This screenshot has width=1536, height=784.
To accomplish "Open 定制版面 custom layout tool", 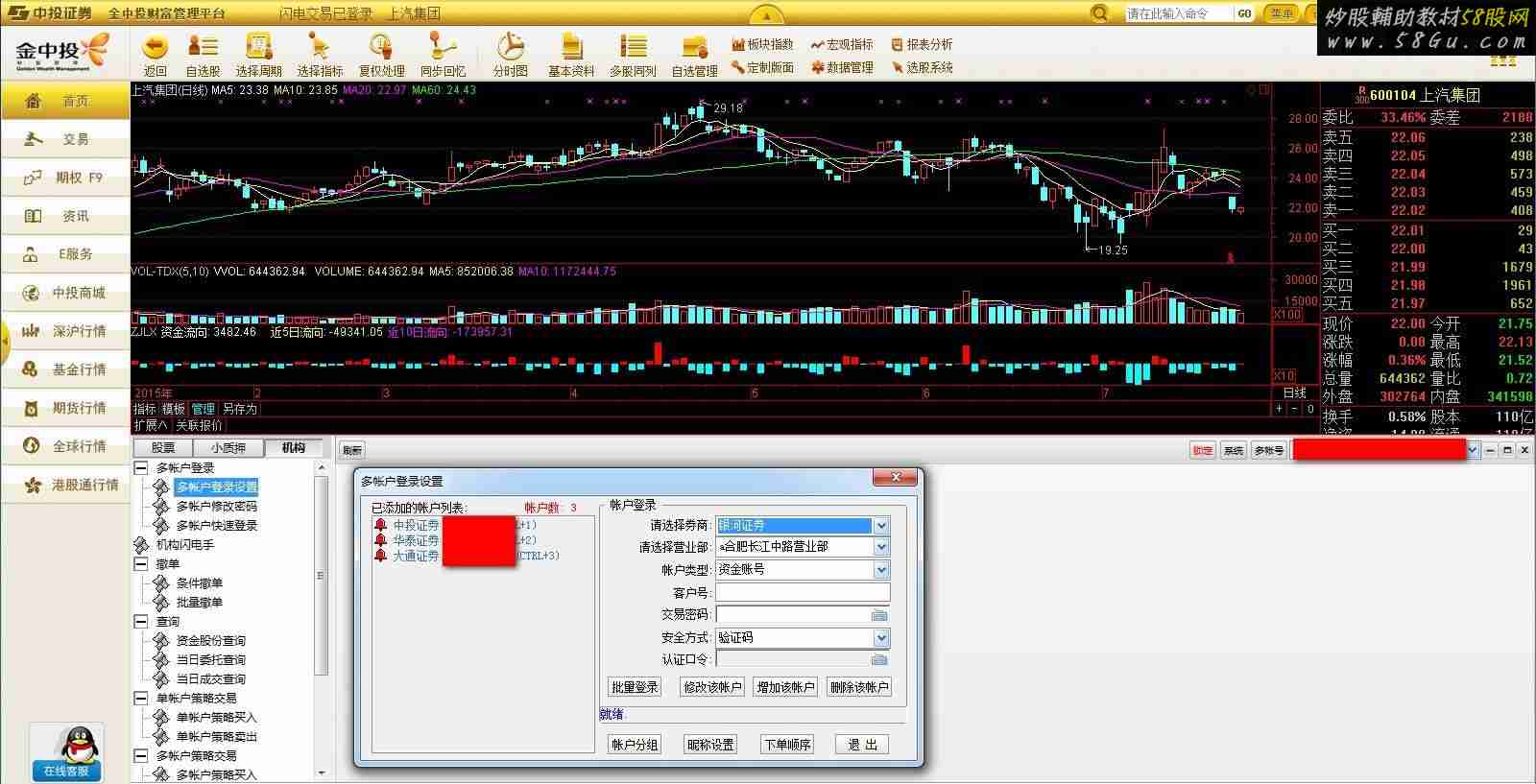I will click(x=762, y=67).
